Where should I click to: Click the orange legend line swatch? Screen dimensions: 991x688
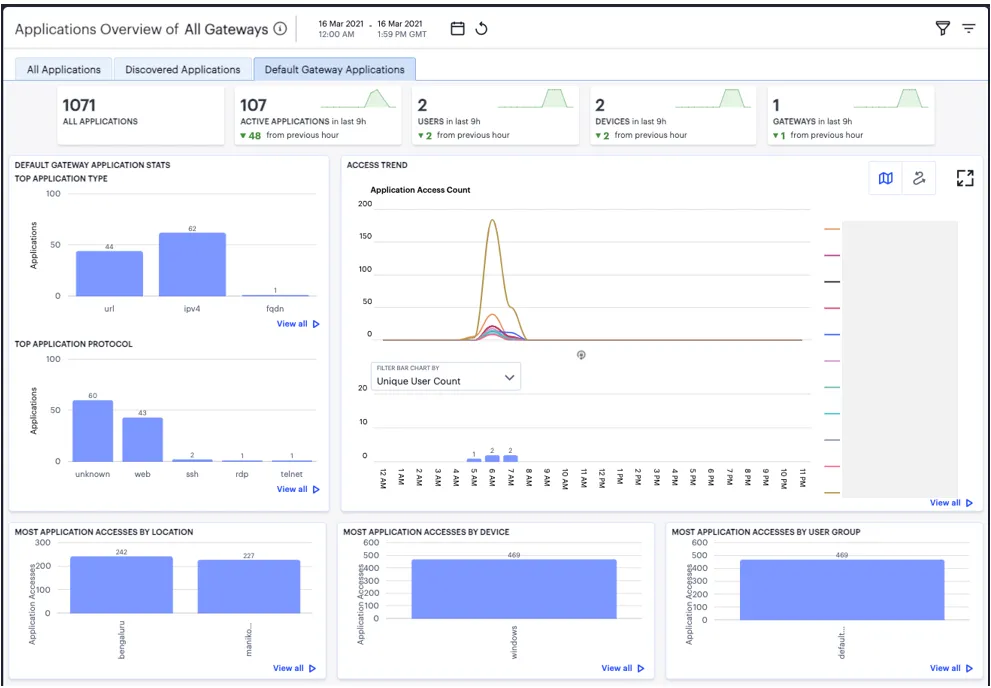coord(832,229)
